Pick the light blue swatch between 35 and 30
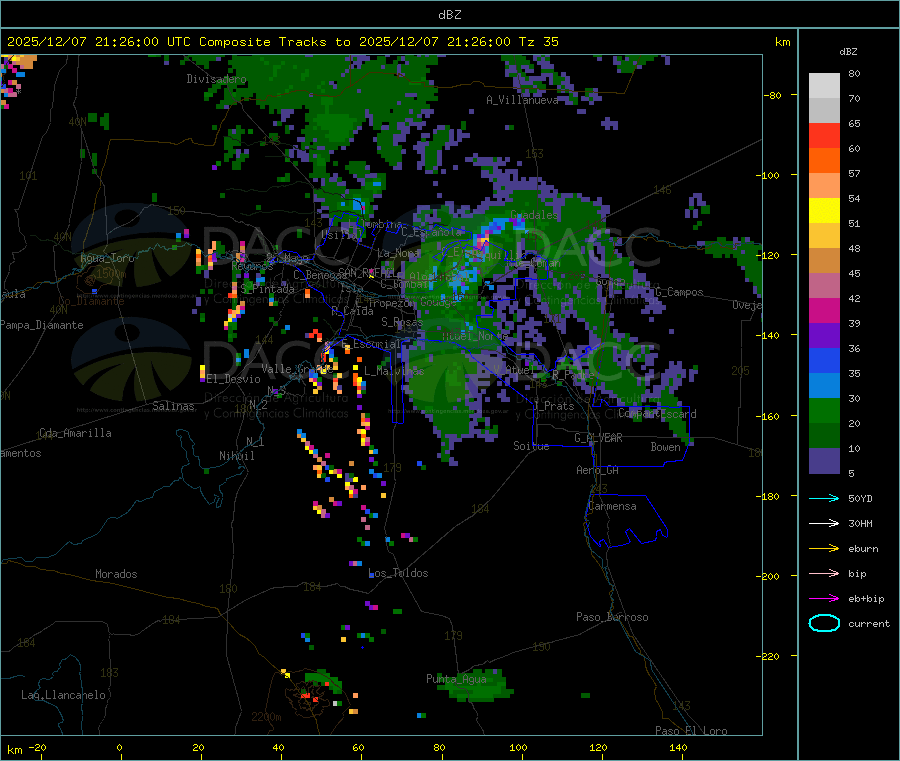 824,386
